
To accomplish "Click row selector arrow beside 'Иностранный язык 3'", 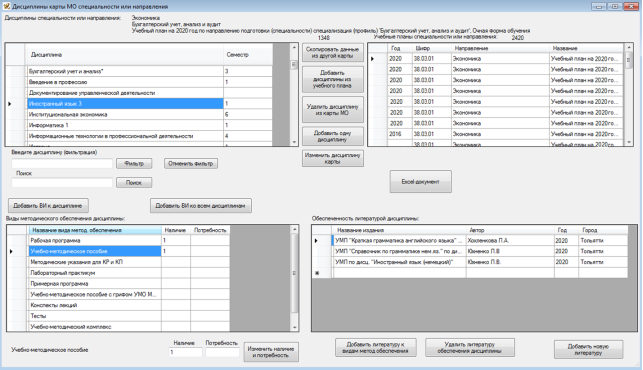I will click(x=10, y=104).
